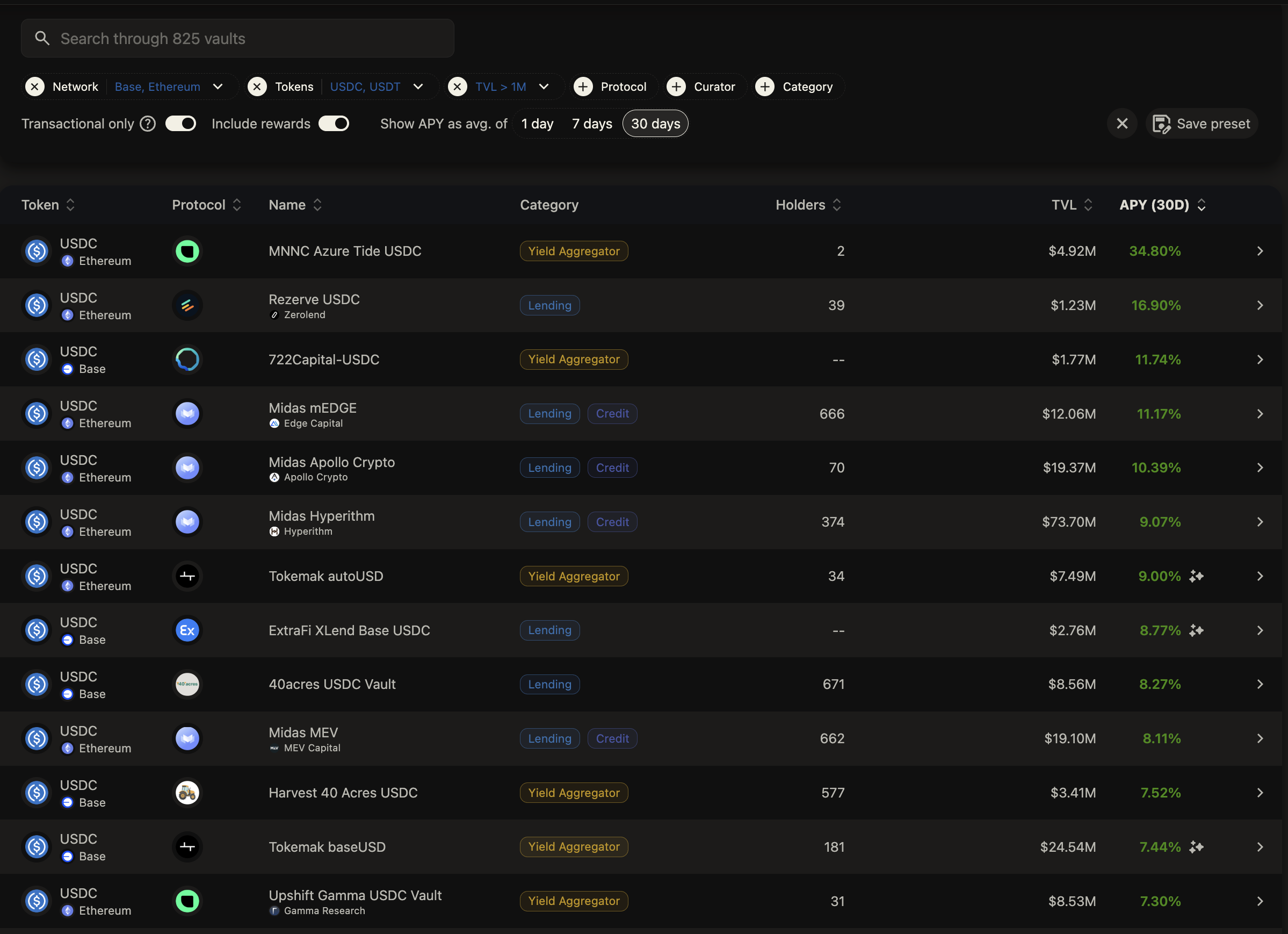Toggle the Transactional only switch
Screen dimensions: 1288x934
tap(180, 123)
